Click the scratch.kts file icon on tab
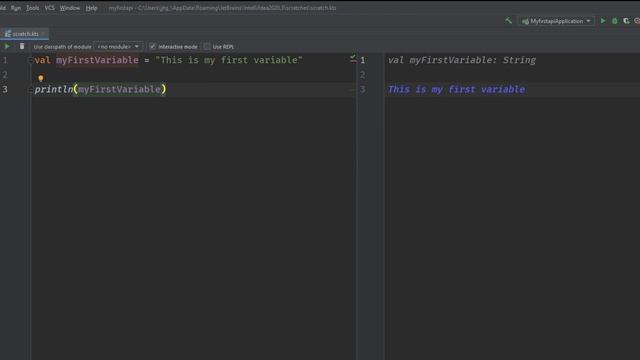 pos(8,34)
